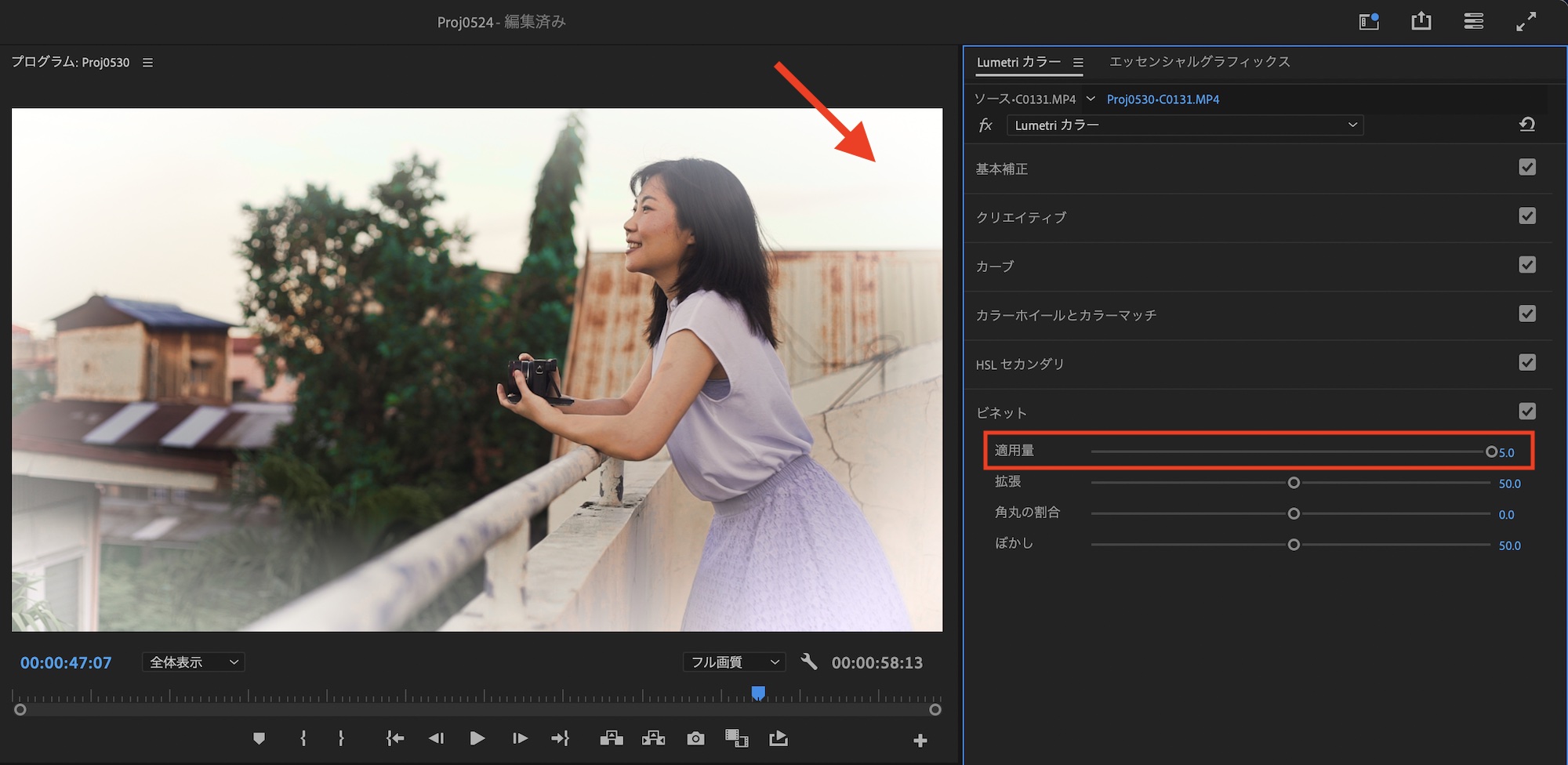Click the 拡張 slider handle
This screenshot has height=765, width=1568.
(1294, 483)
